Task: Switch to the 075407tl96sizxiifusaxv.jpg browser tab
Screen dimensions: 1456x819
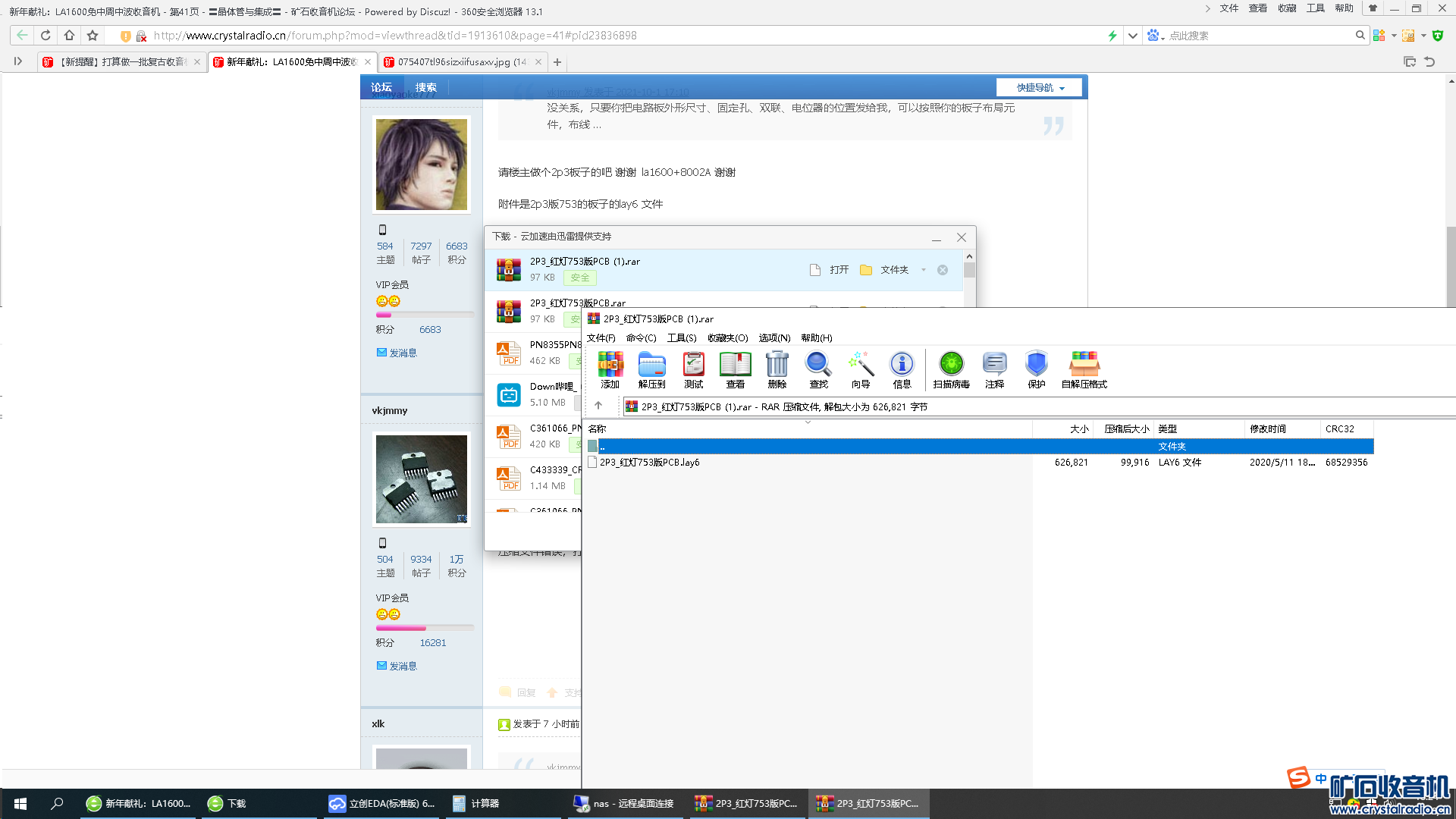Action: pos(462,62)
